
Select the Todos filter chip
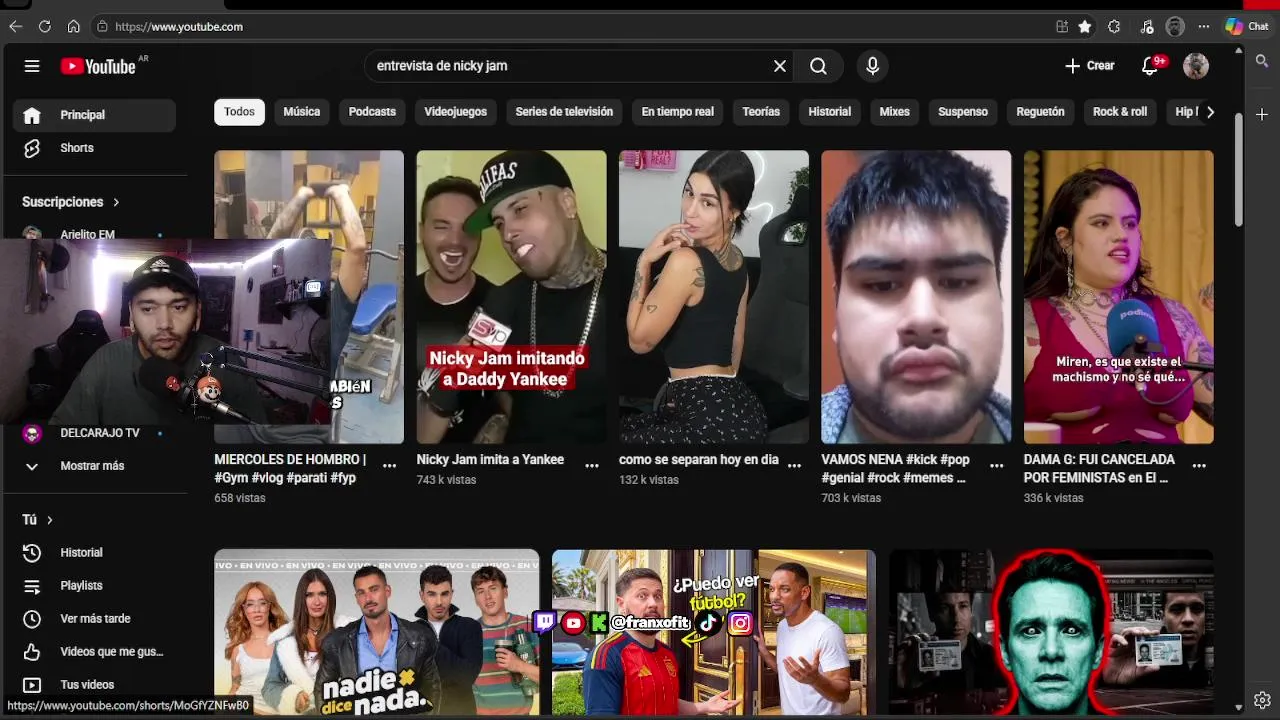point(239,112)
